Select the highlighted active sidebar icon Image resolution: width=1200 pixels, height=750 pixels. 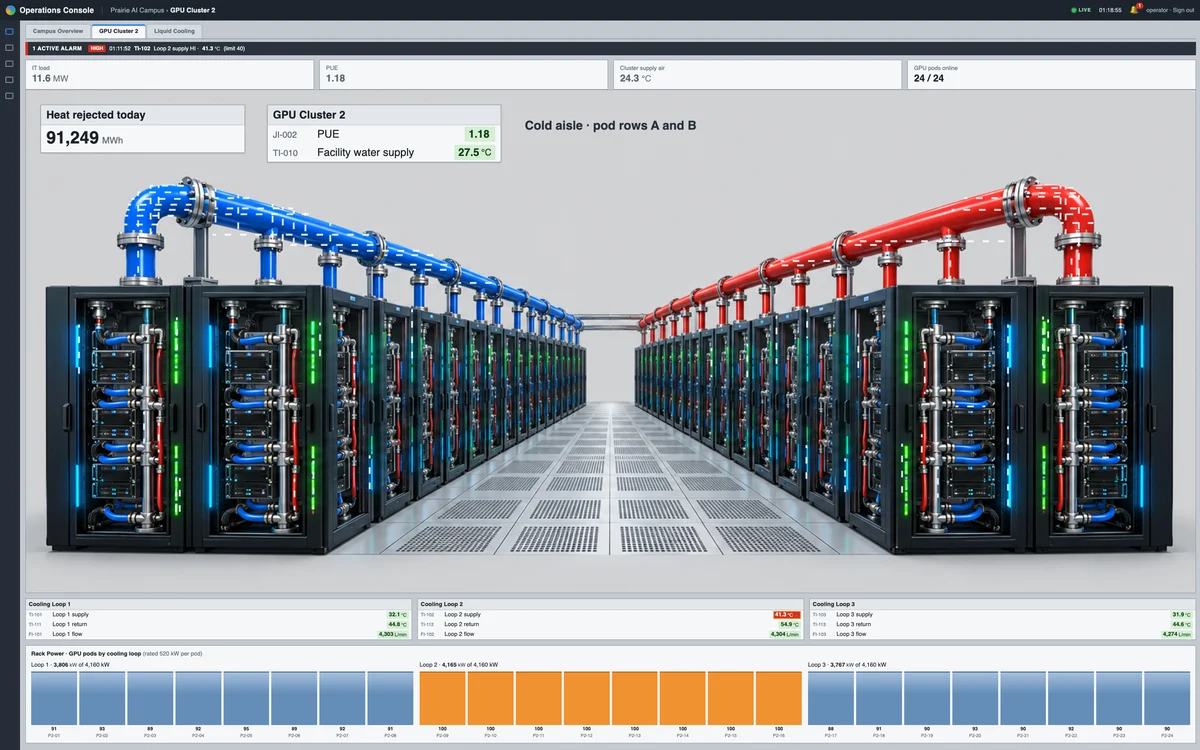click(x=10, y=32)
